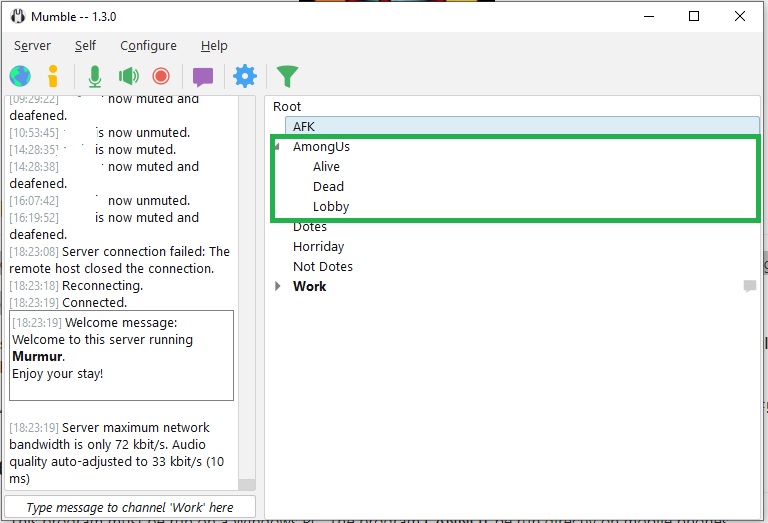Open the purple comment chat icon
This screenshot has height=523, width=768.
[x=203, y=77]
